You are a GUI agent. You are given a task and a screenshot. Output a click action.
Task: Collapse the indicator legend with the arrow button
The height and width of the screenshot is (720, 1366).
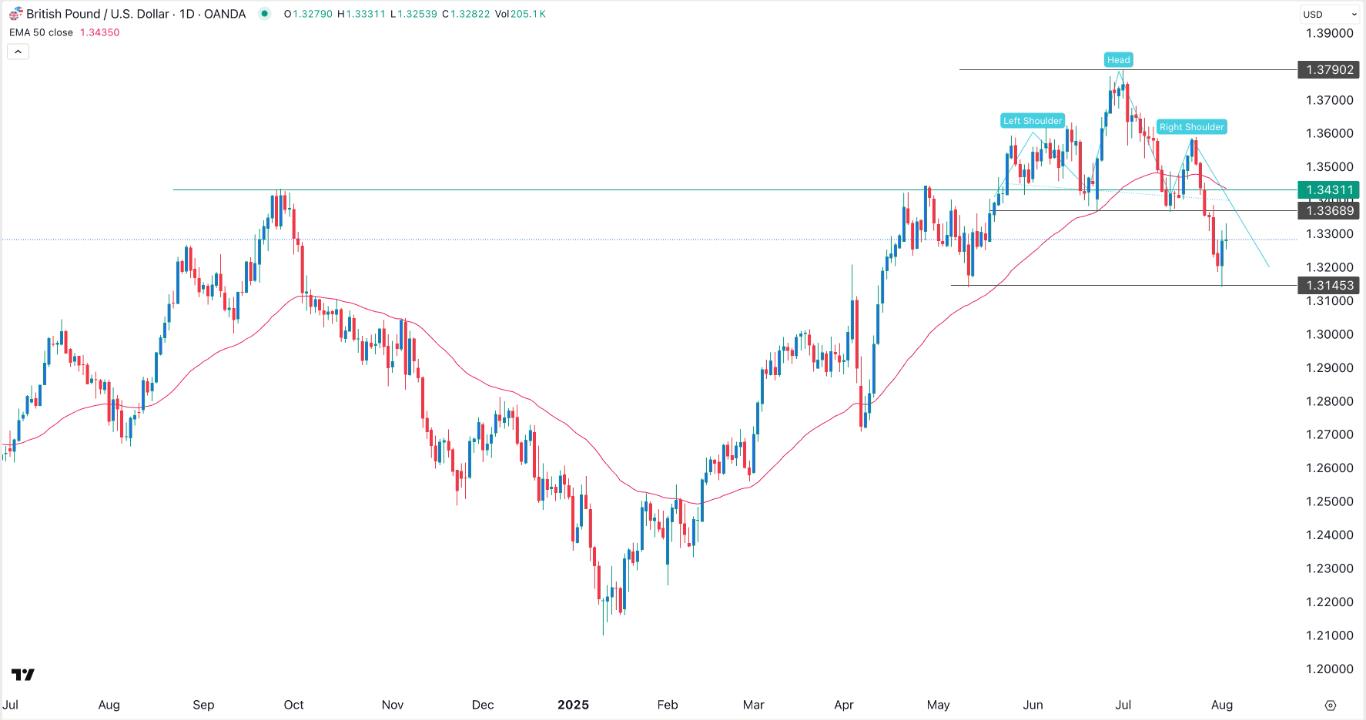pyautogui.click(x=16, y=51)
